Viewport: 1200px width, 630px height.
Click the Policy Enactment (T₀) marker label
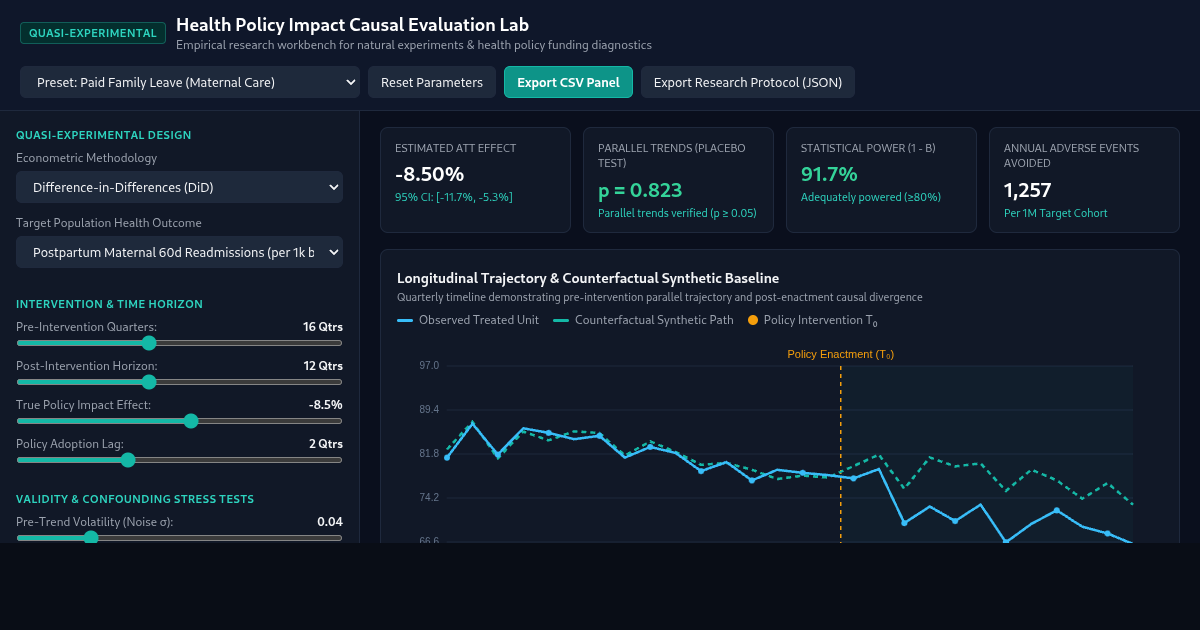(840, 354)
